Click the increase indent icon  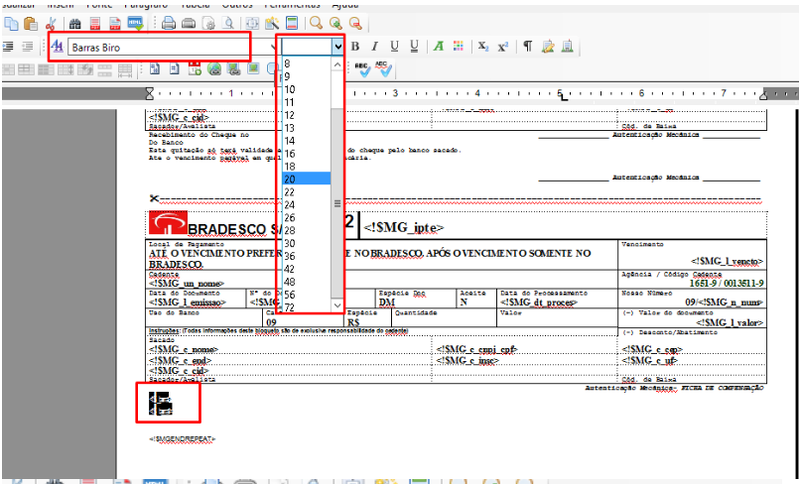(x=8, y=47)
